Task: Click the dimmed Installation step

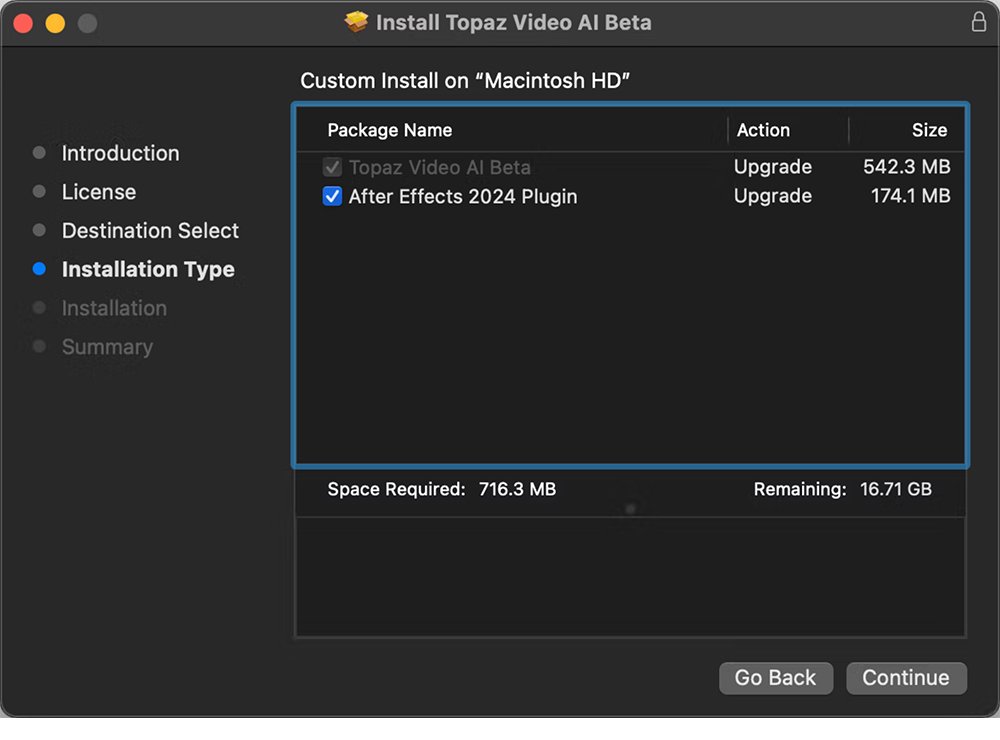Action: (x=114, y=308)
